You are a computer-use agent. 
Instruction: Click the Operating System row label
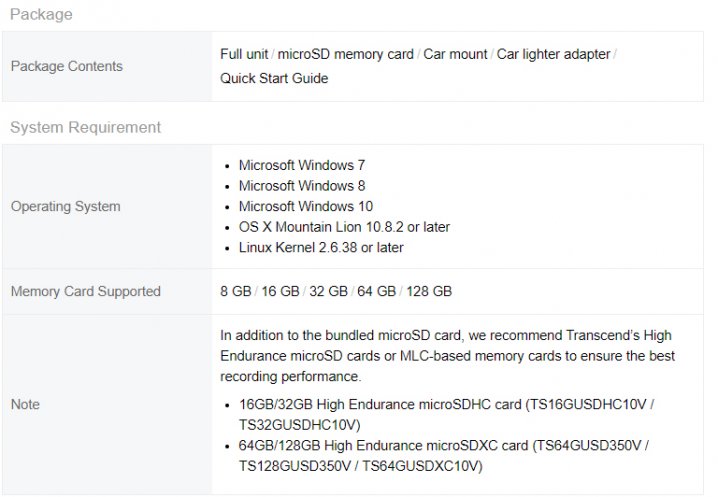[x=65, y=207]
